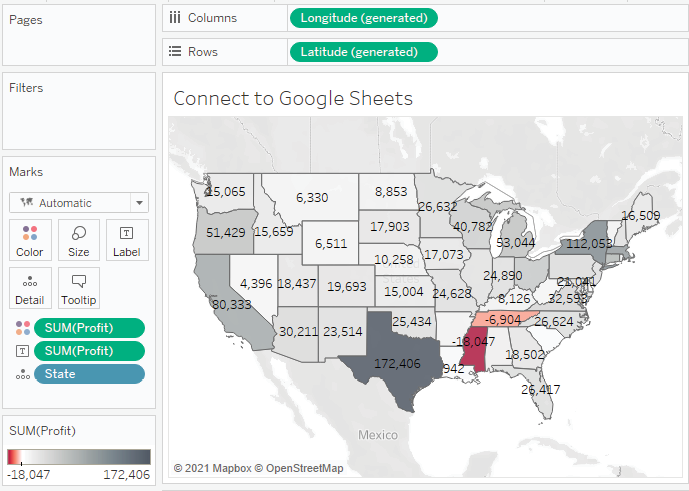Select the Latitude (generated) pill

363,52
